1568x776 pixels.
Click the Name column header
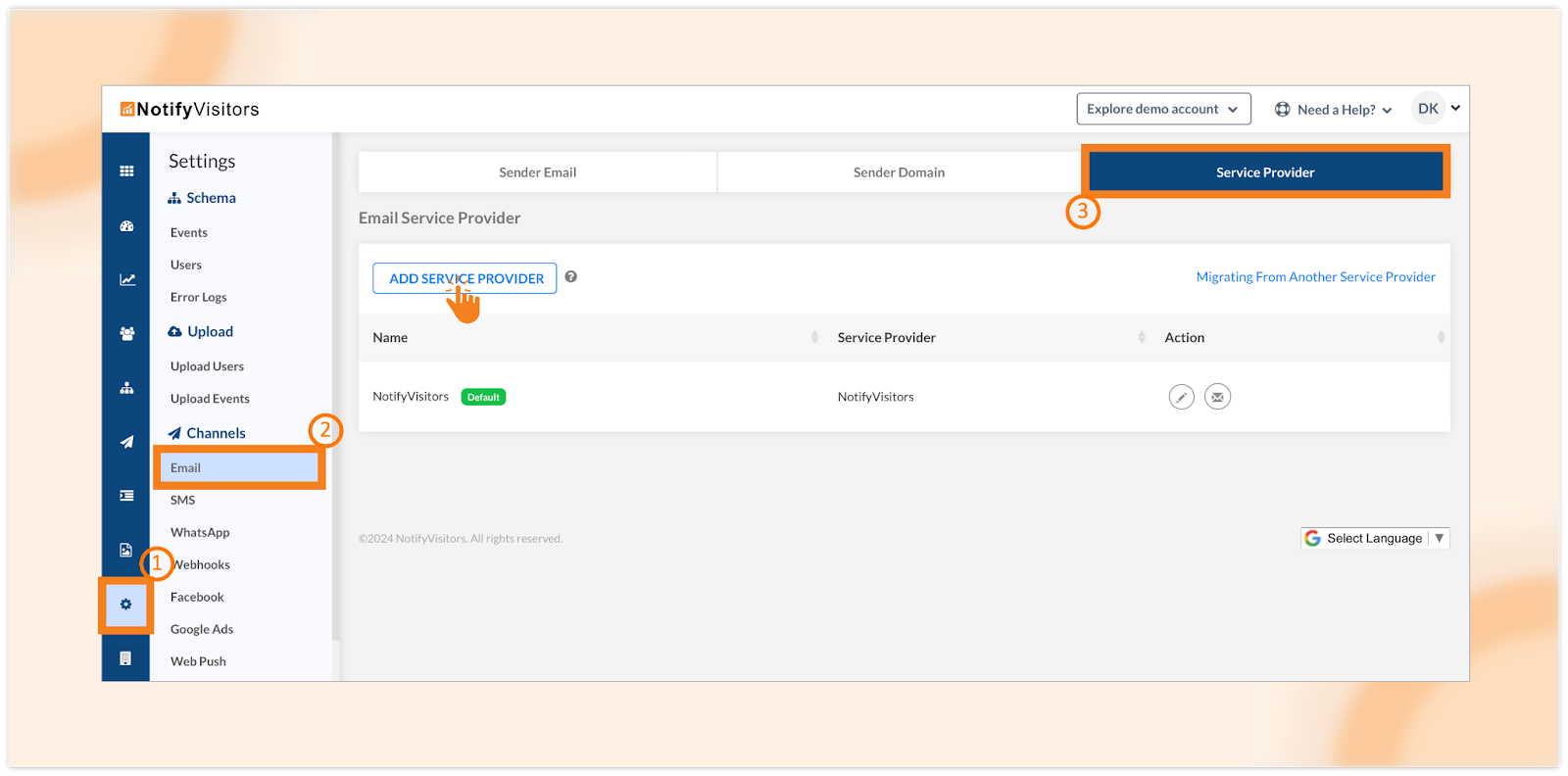click(390, 337)
